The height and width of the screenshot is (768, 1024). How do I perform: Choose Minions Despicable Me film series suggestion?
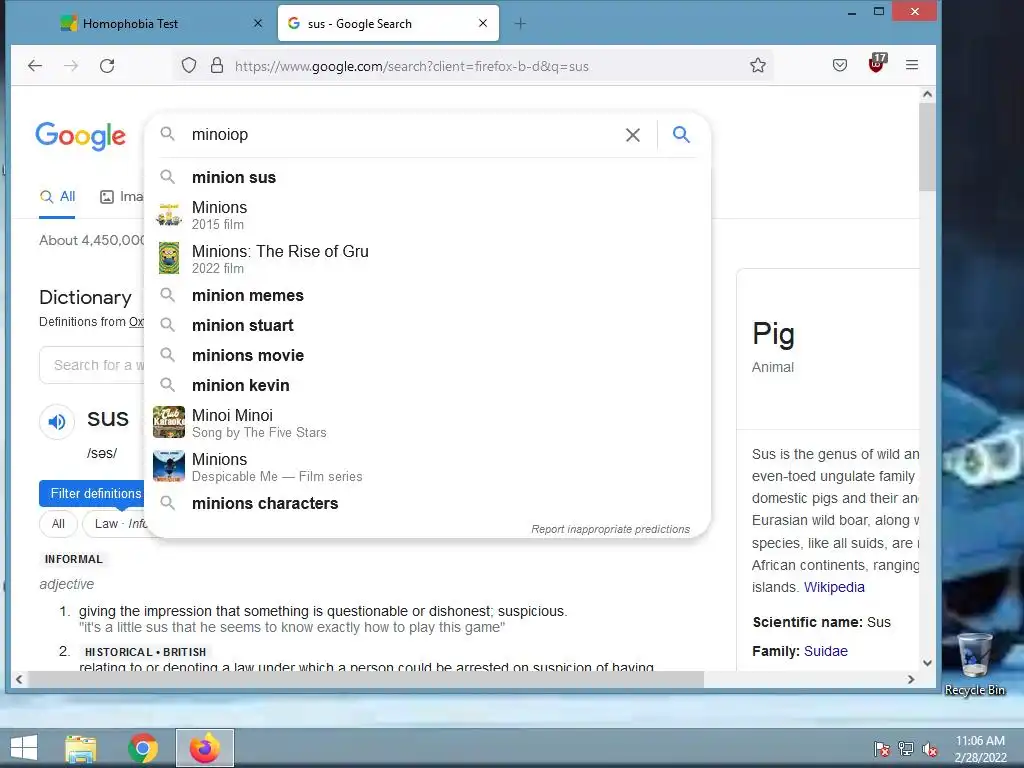428,467
